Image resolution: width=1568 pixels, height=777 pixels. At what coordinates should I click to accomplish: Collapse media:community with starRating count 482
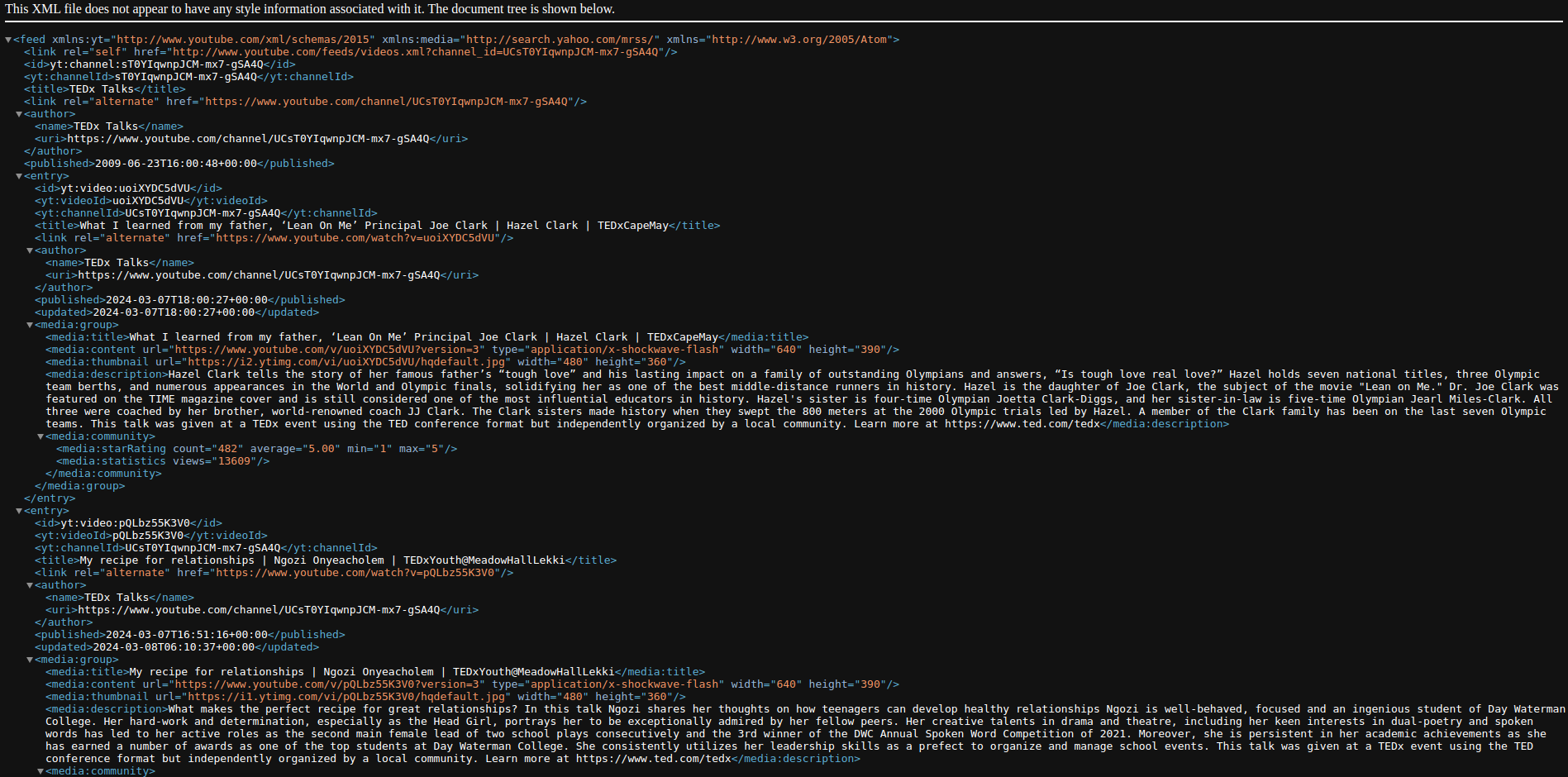(x=41, y=436)
